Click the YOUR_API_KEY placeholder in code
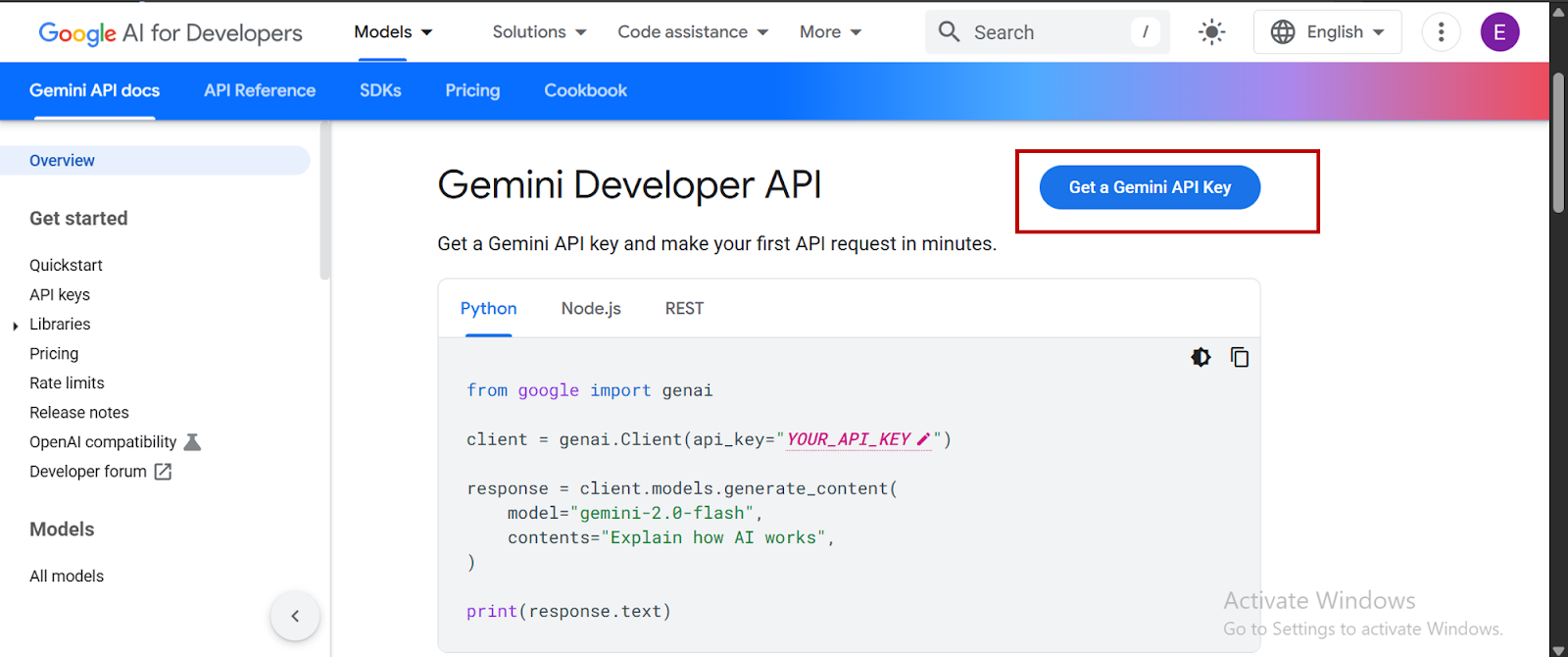1568x657 pixels. click(x=849, y=439)
